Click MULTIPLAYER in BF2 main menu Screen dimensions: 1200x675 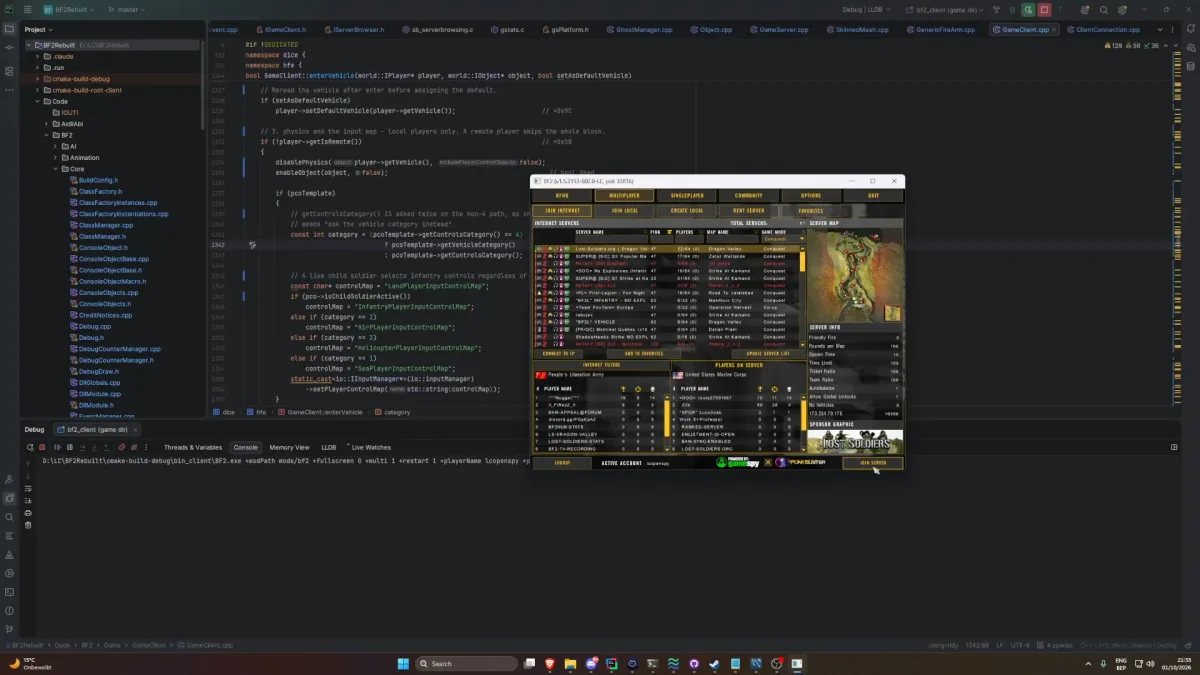pos(625,196)
